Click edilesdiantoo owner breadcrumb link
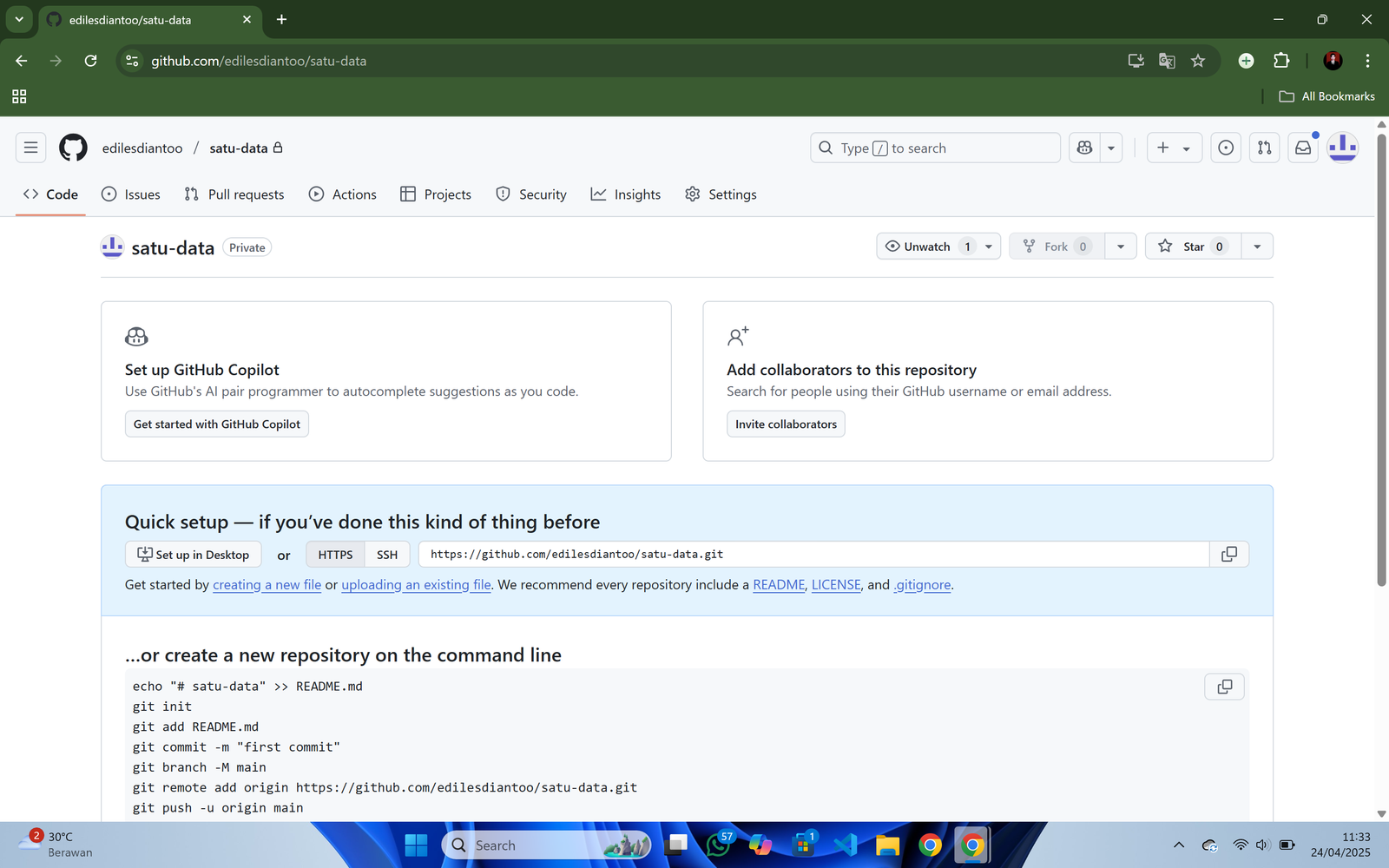Screen dimensions: 1389x868 tap(142, 148)
